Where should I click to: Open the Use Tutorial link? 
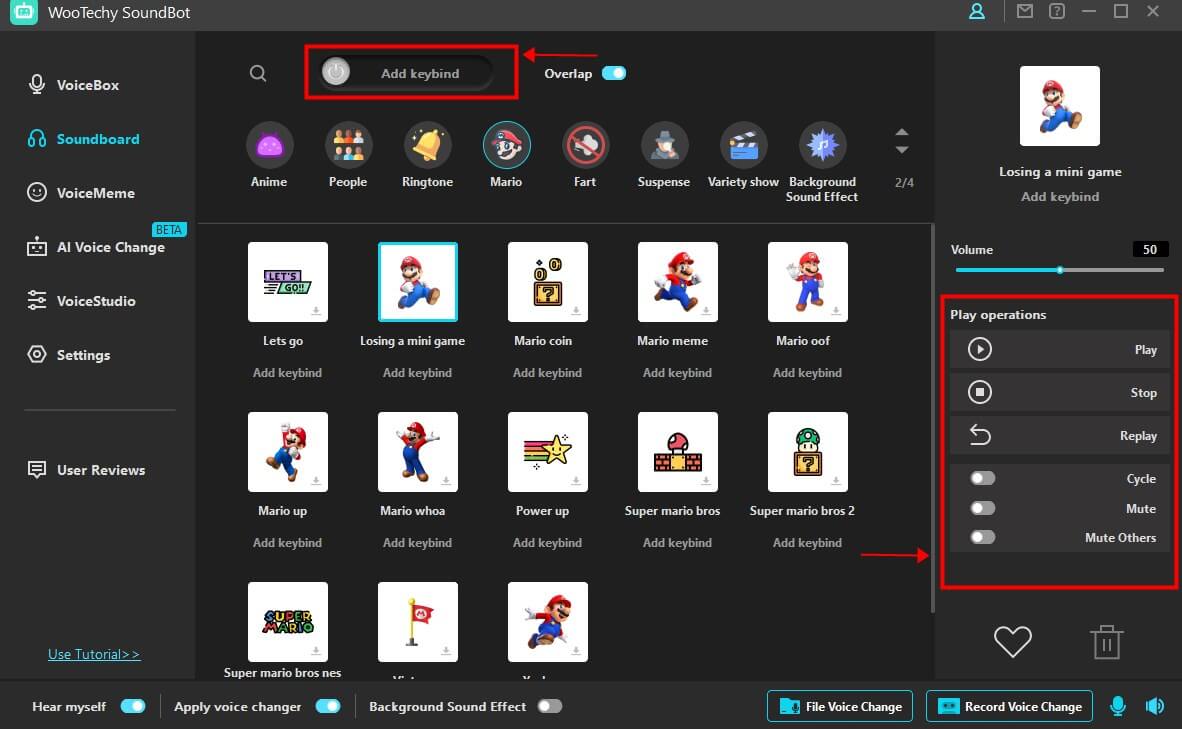click(94, 654)
